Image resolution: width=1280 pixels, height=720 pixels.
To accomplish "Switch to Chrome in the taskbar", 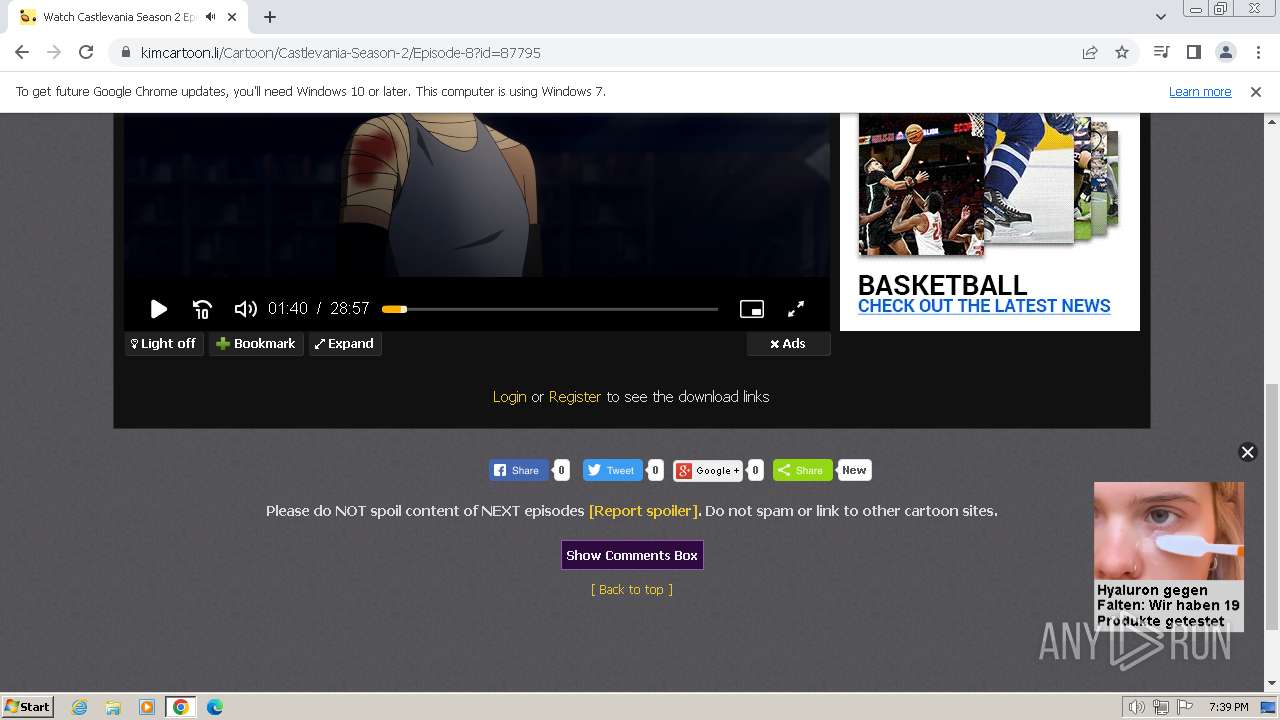I will [181, 707].
